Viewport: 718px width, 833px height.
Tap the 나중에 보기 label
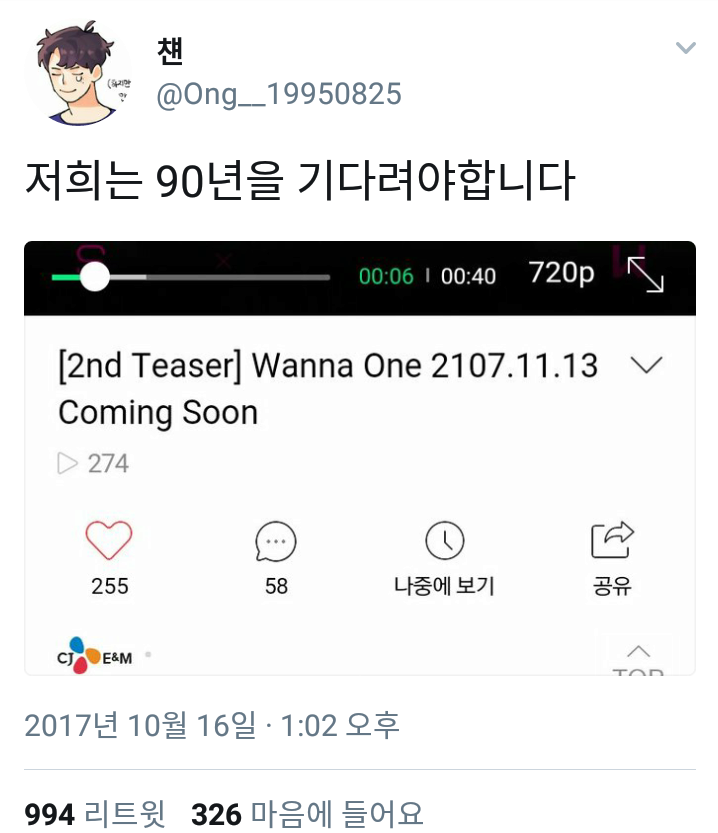(444, 586)
